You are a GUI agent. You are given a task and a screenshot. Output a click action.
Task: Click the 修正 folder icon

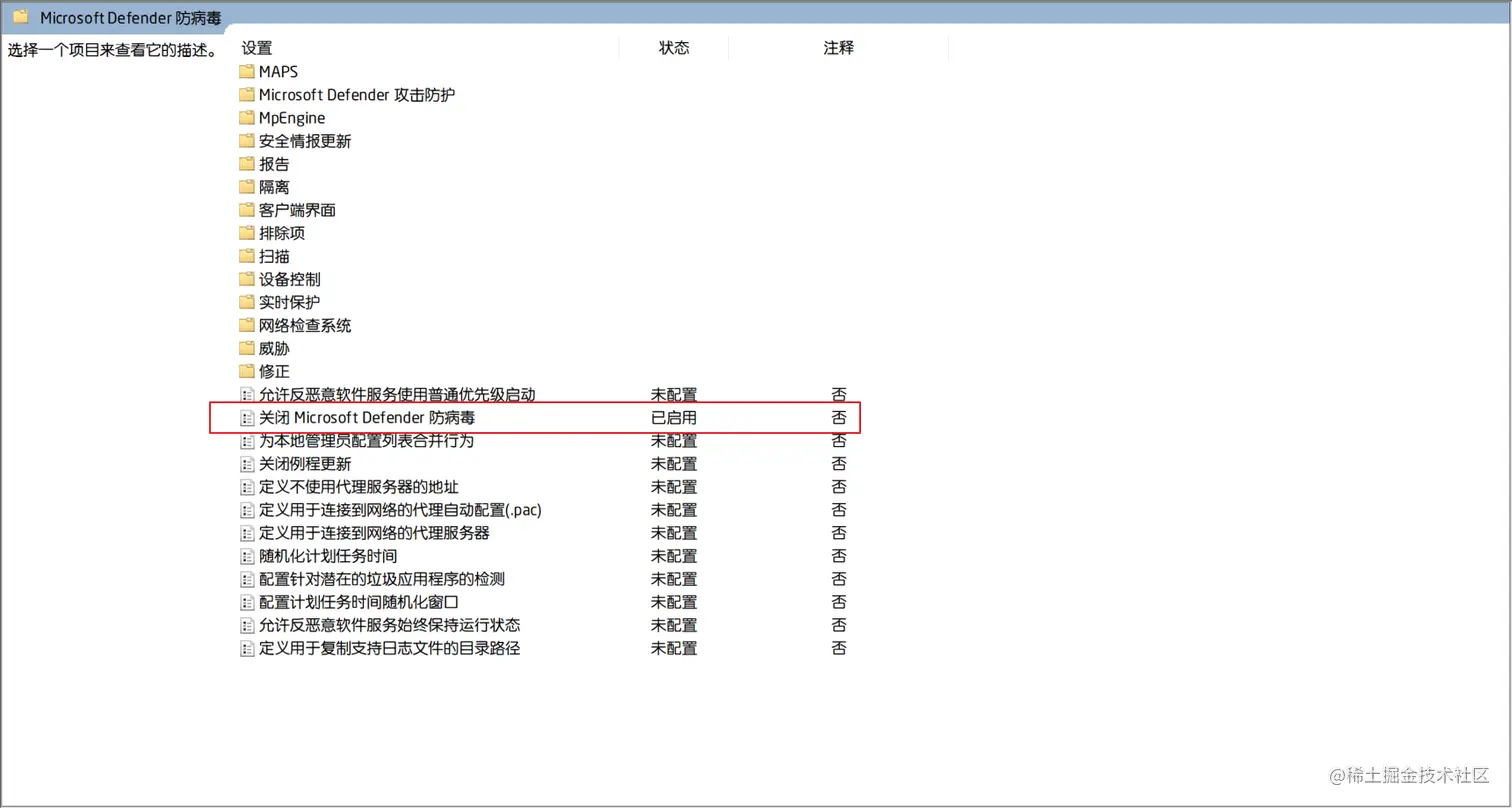point(247,371)
